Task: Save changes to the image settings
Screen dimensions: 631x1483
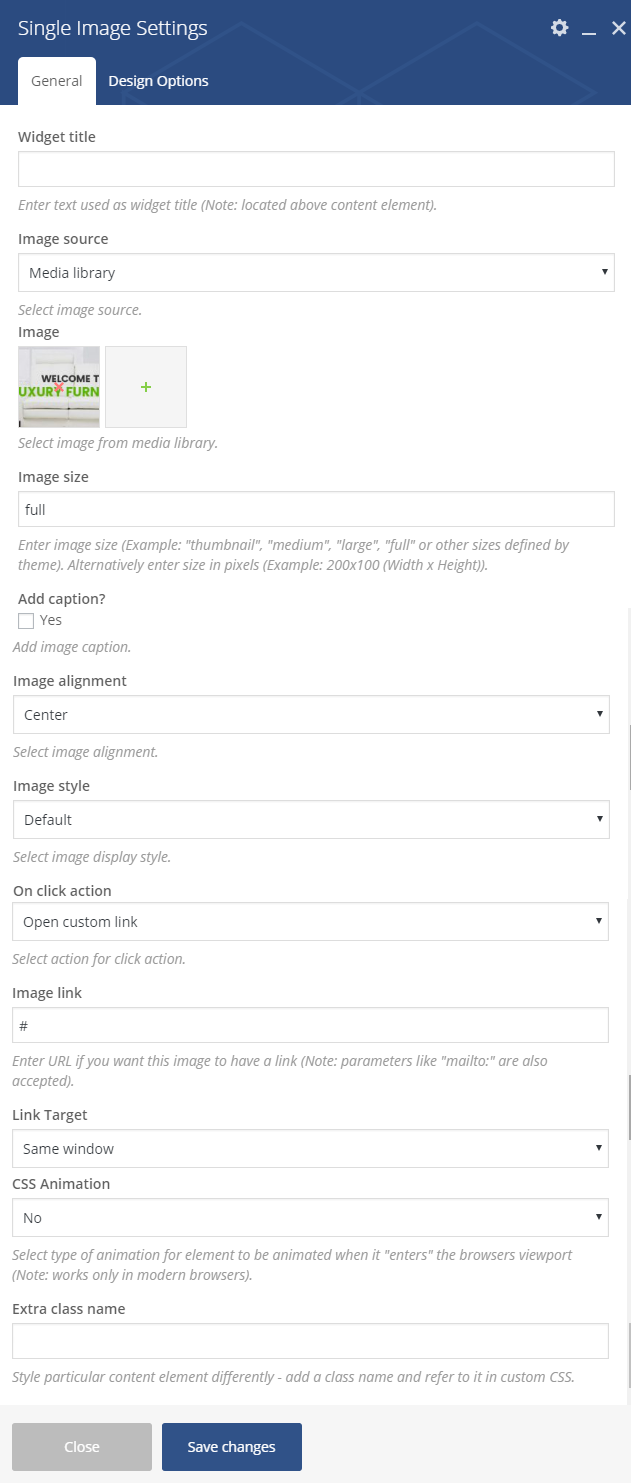Action: [x=232, y=1447]
